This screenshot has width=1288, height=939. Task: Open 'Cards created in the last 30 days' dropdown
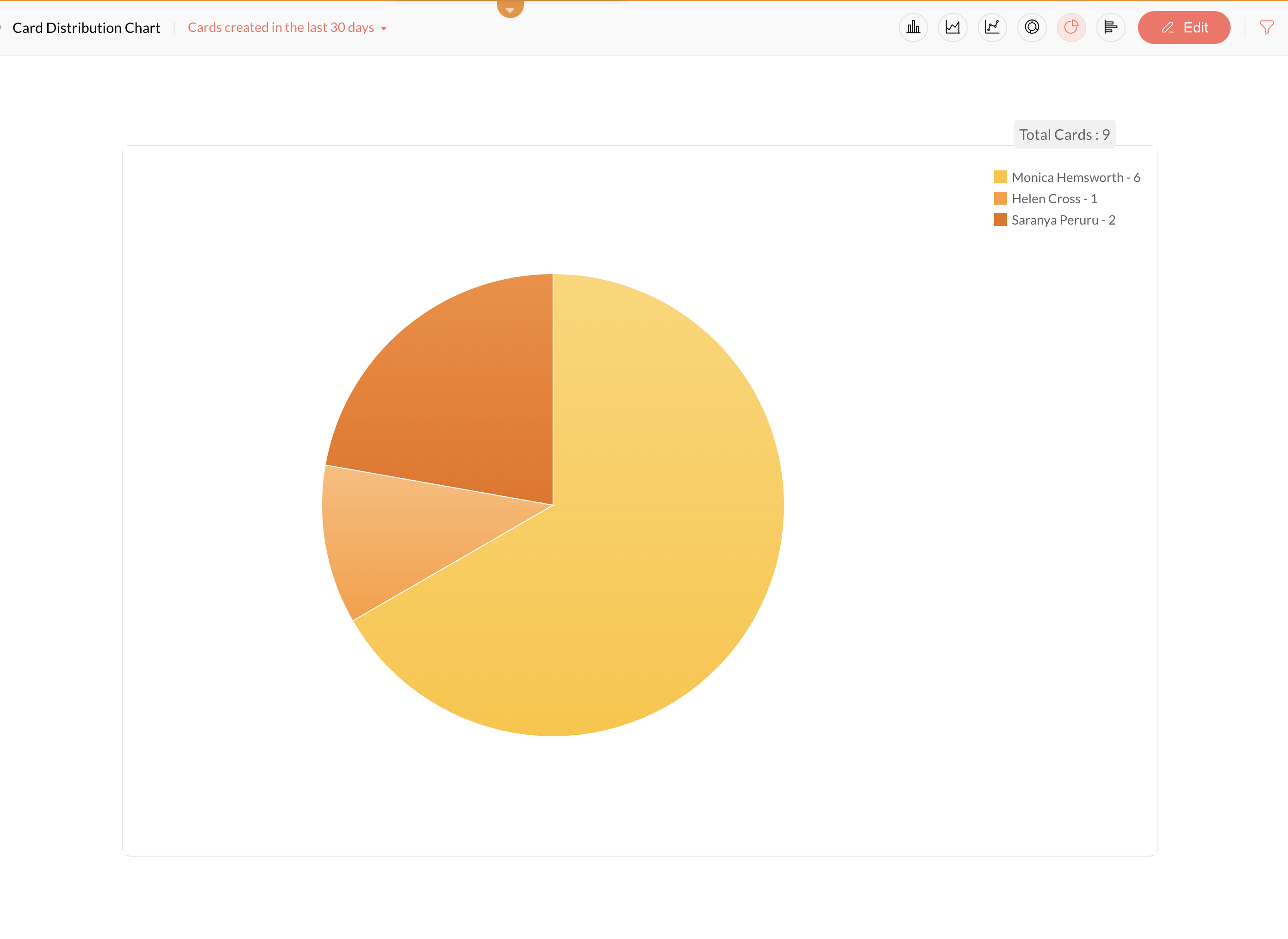281,27
